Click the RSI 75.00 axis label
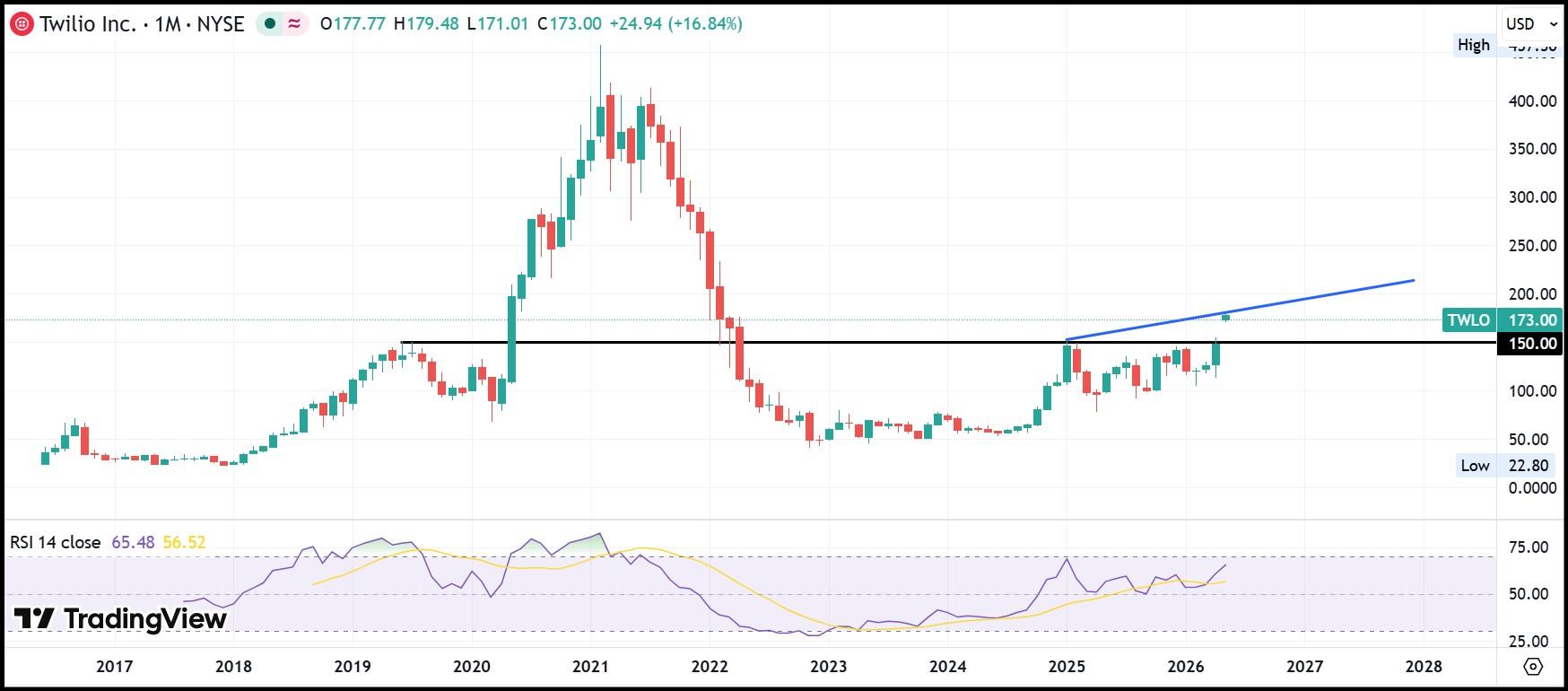1568x691 pixels. point(1529,547)
